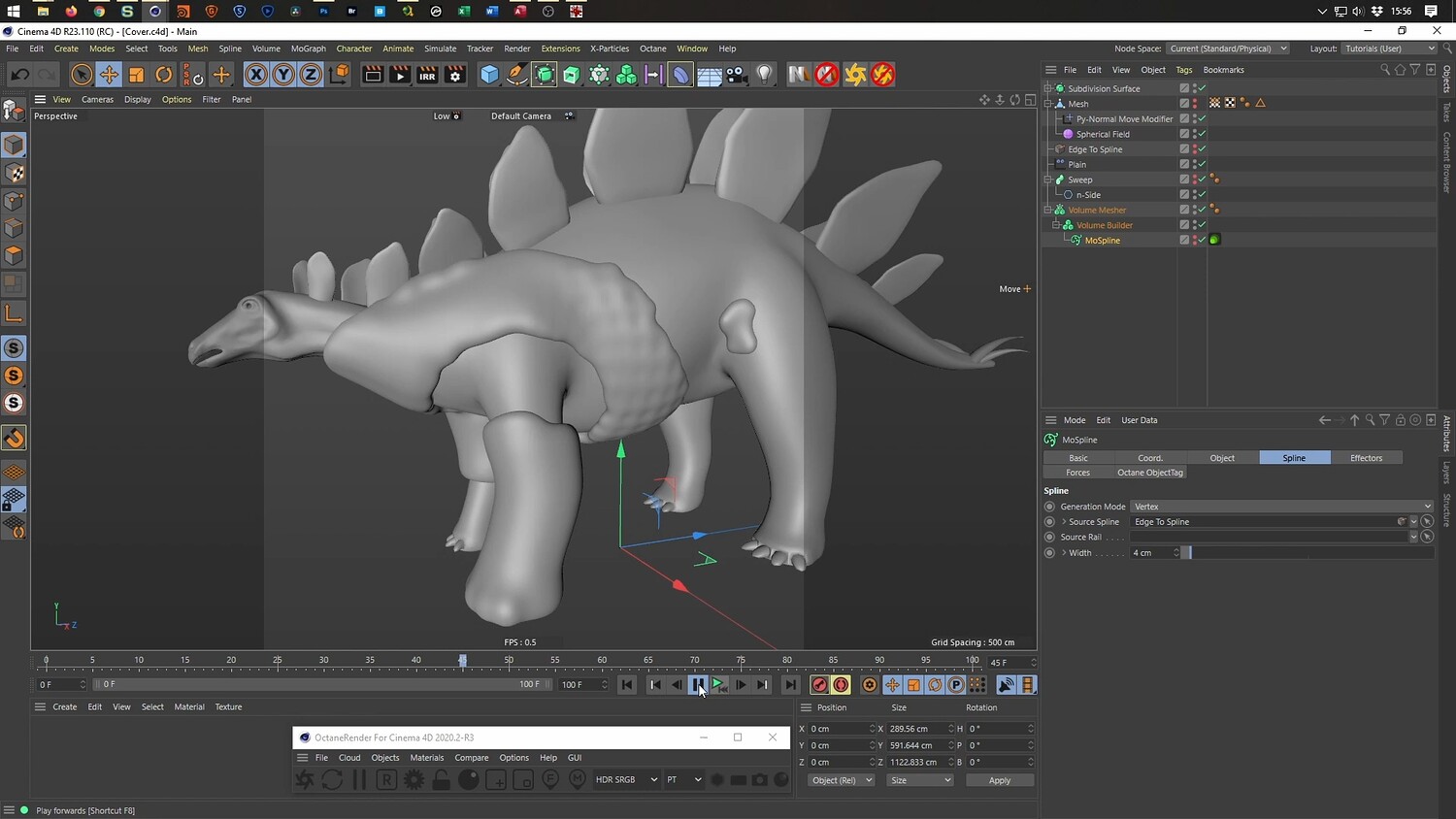Toggle enable checkmark for Sweep object
This screenshot has width=1456, height=819.
(1202, 180)
